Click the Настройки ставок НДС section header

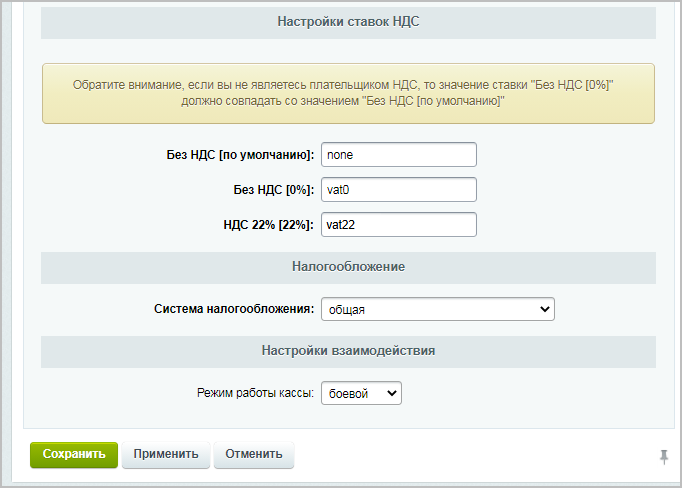click(x=348, y=22)
